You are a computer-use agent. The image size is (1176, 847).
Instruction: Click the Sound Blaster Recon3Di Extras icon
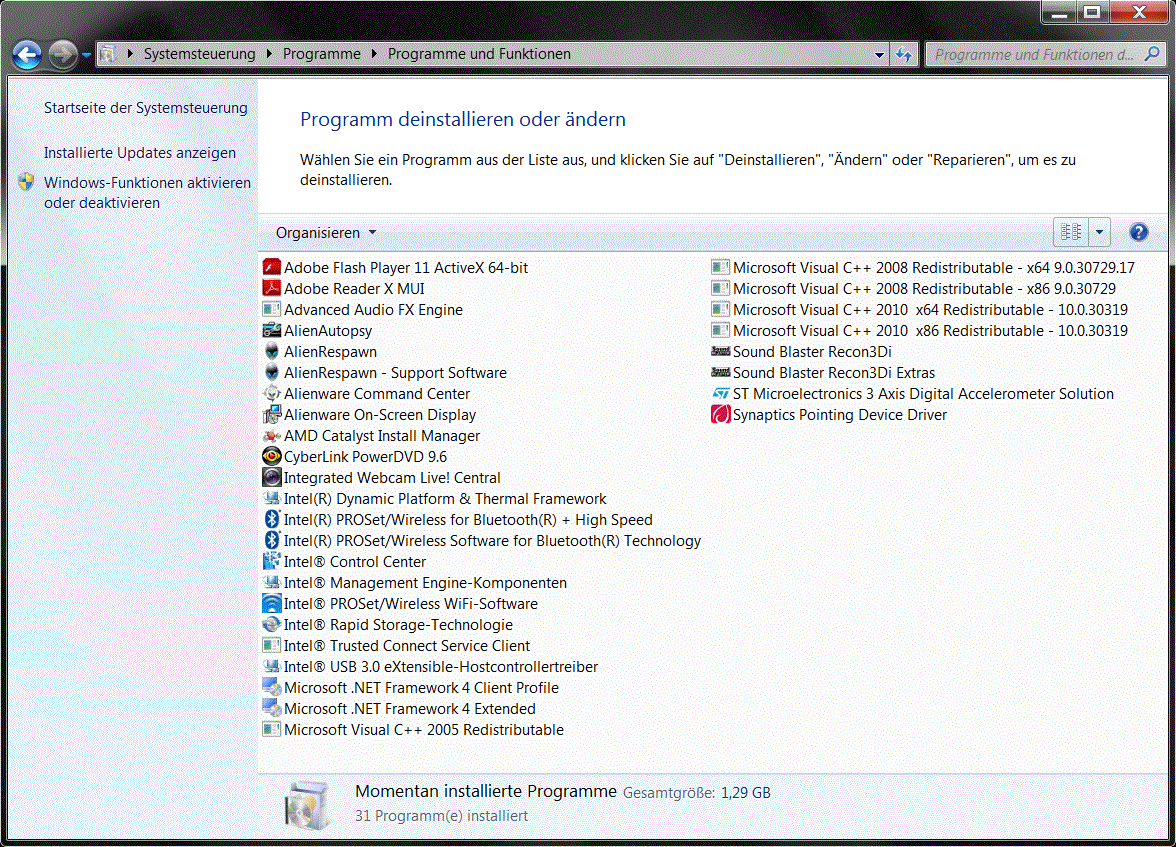point(721,372)
